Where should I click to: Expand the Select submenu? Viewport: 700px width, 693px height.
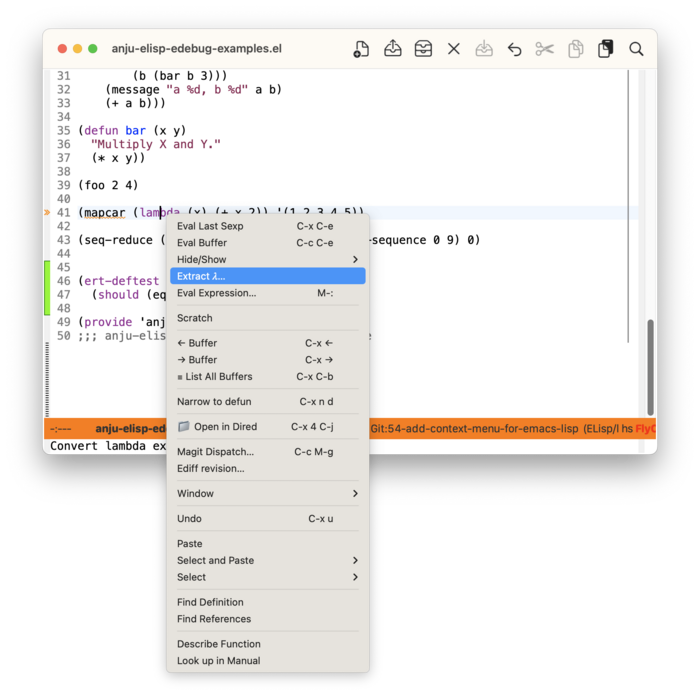268,577
